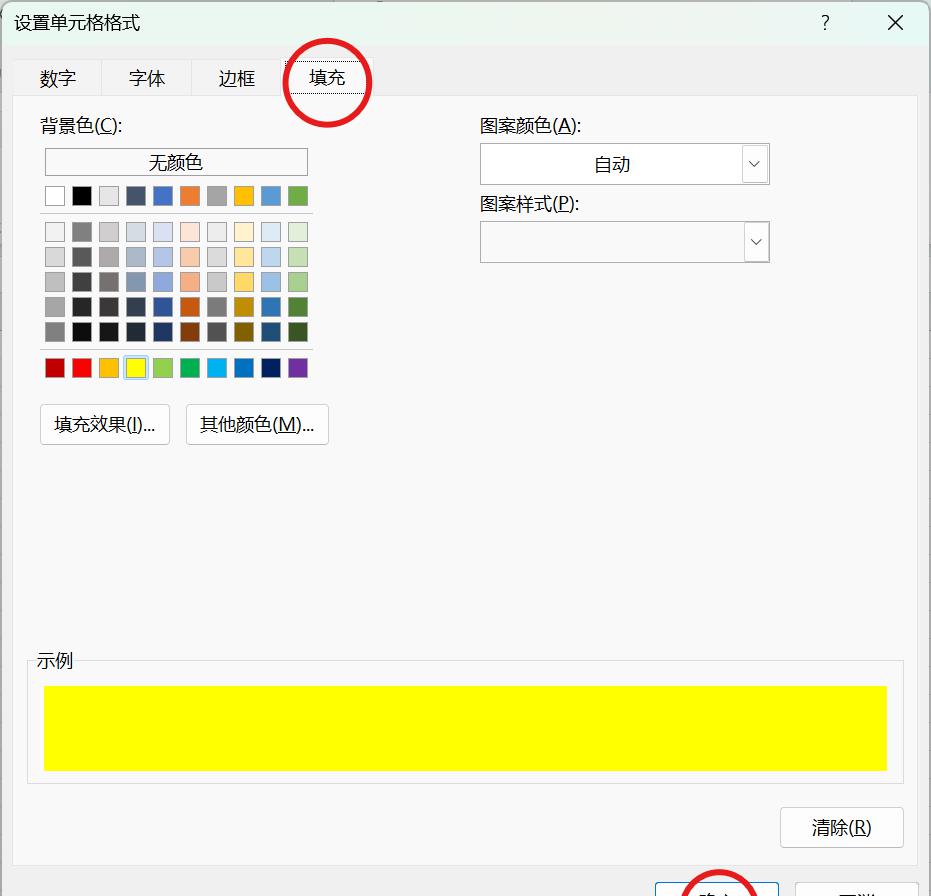This screenshot has height=896, width=931.
Task: Choose the sky blue standard color swatch
Action: [217, 368]
